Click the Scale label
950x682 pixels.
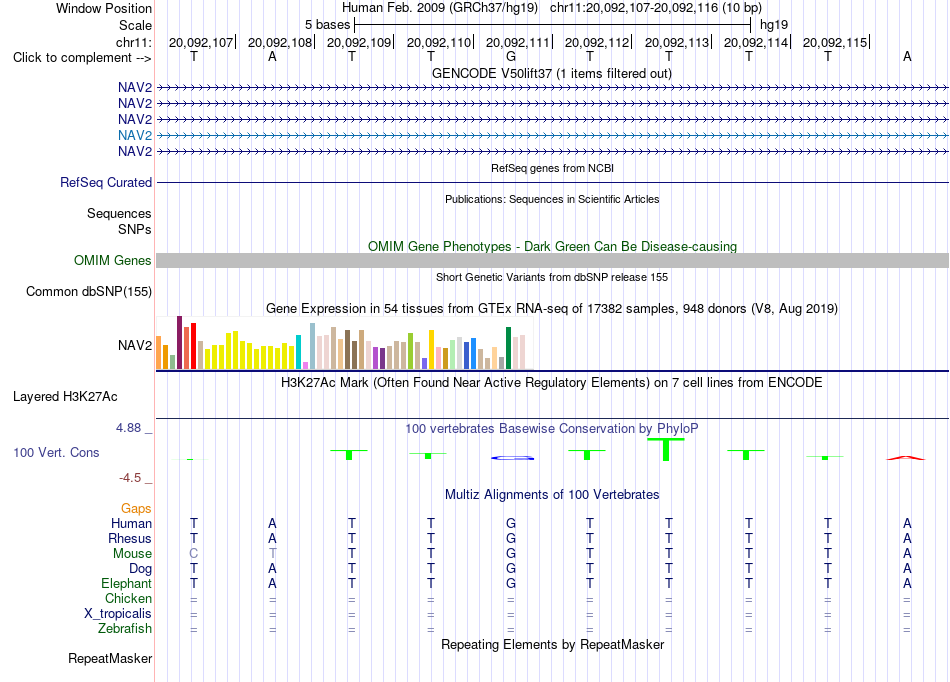click(135, 25)
